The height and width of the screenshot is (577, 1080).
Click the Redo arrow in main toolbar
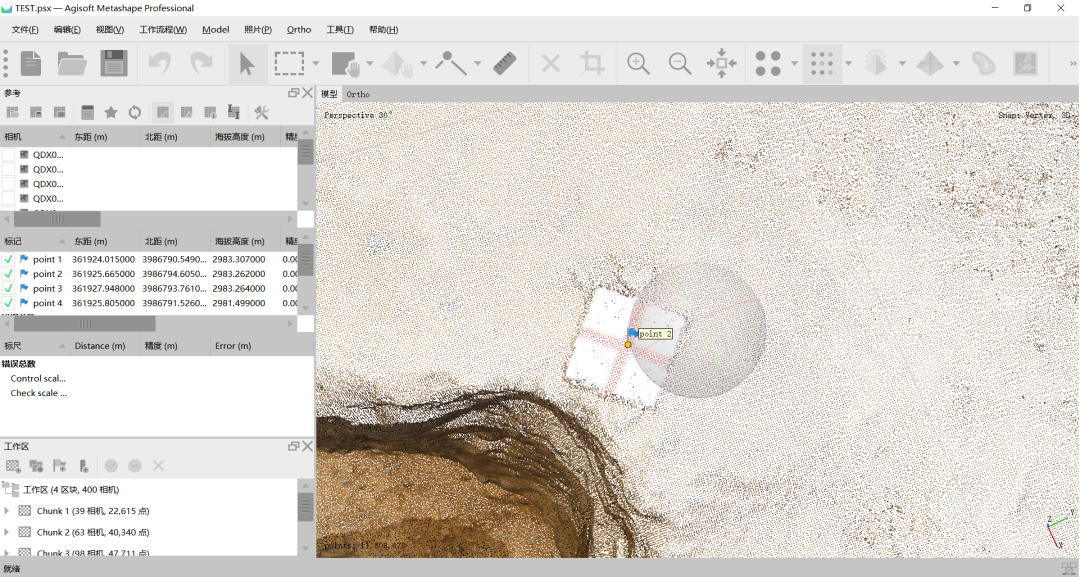pyautogui.click(x=201, y=63)
